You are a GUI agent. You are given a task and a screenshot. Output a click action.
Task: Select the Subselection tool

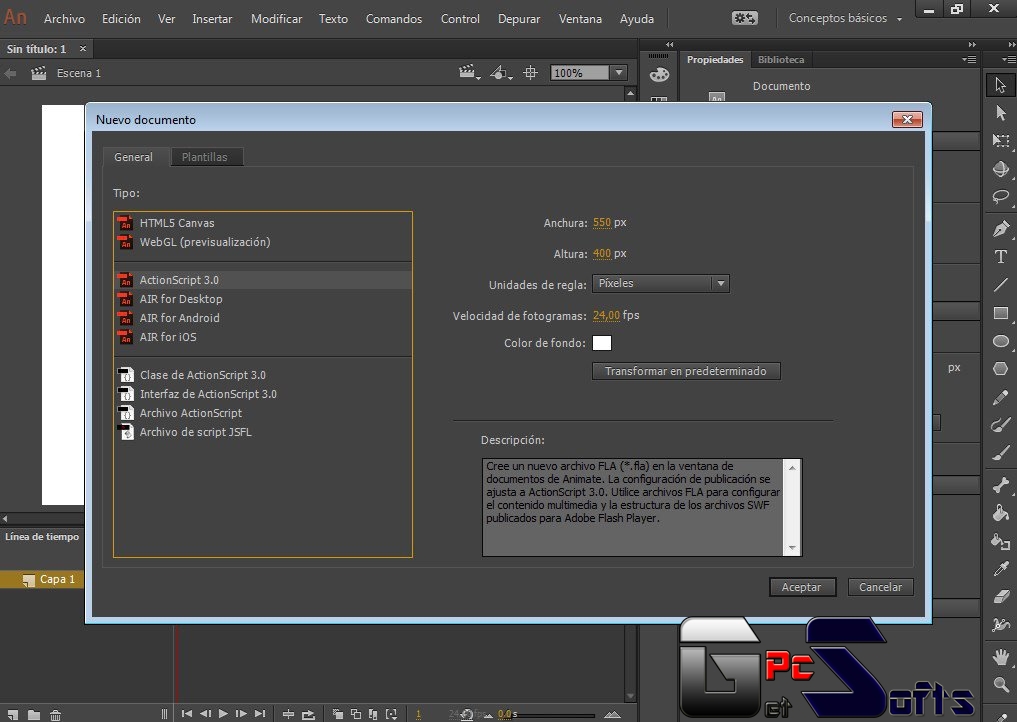1000,113
